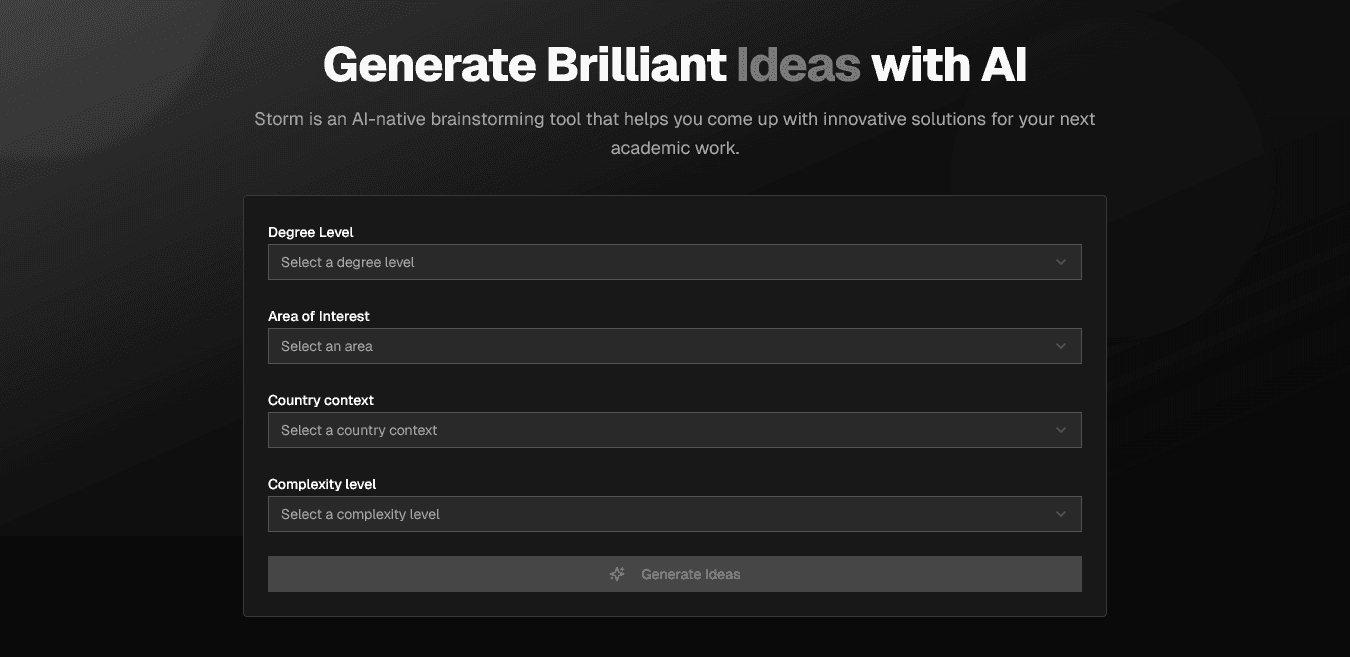Open the 'Select an area' dropdown
The image size is (1350, 657).
[674, 346]
